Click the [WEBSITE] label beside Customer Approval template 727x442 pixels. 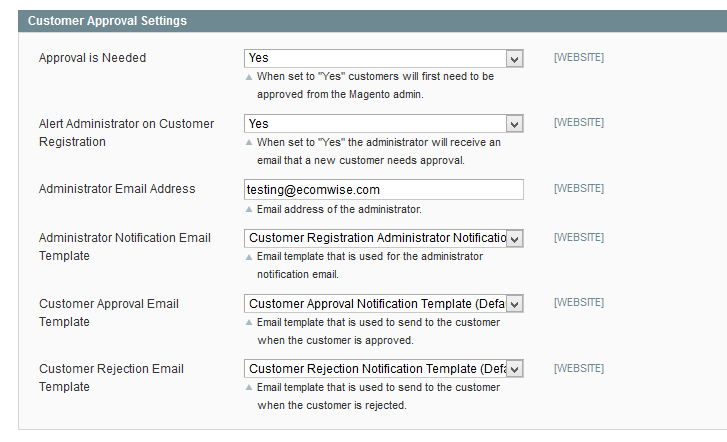[579, 302]
